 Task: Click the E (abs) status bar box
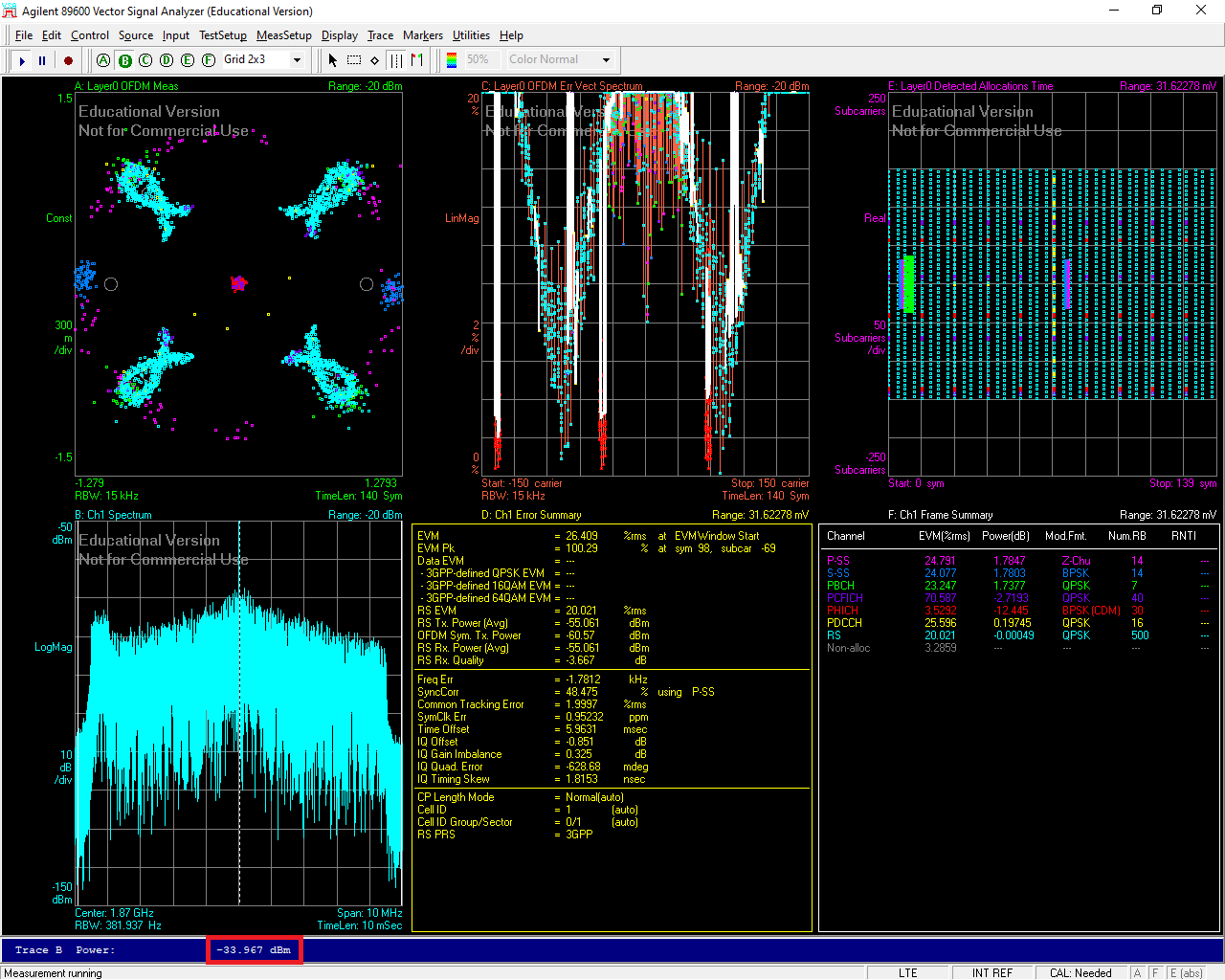point(1186,973)
